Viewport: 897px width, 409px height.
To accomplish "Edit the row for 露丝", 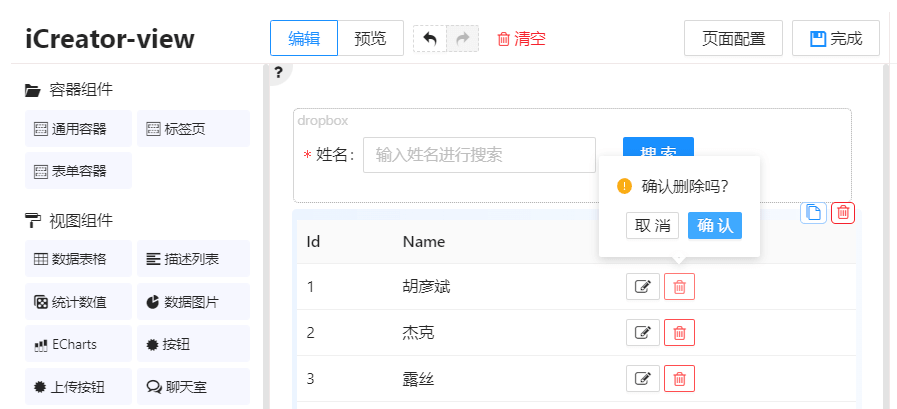I will tap(642, 379).
